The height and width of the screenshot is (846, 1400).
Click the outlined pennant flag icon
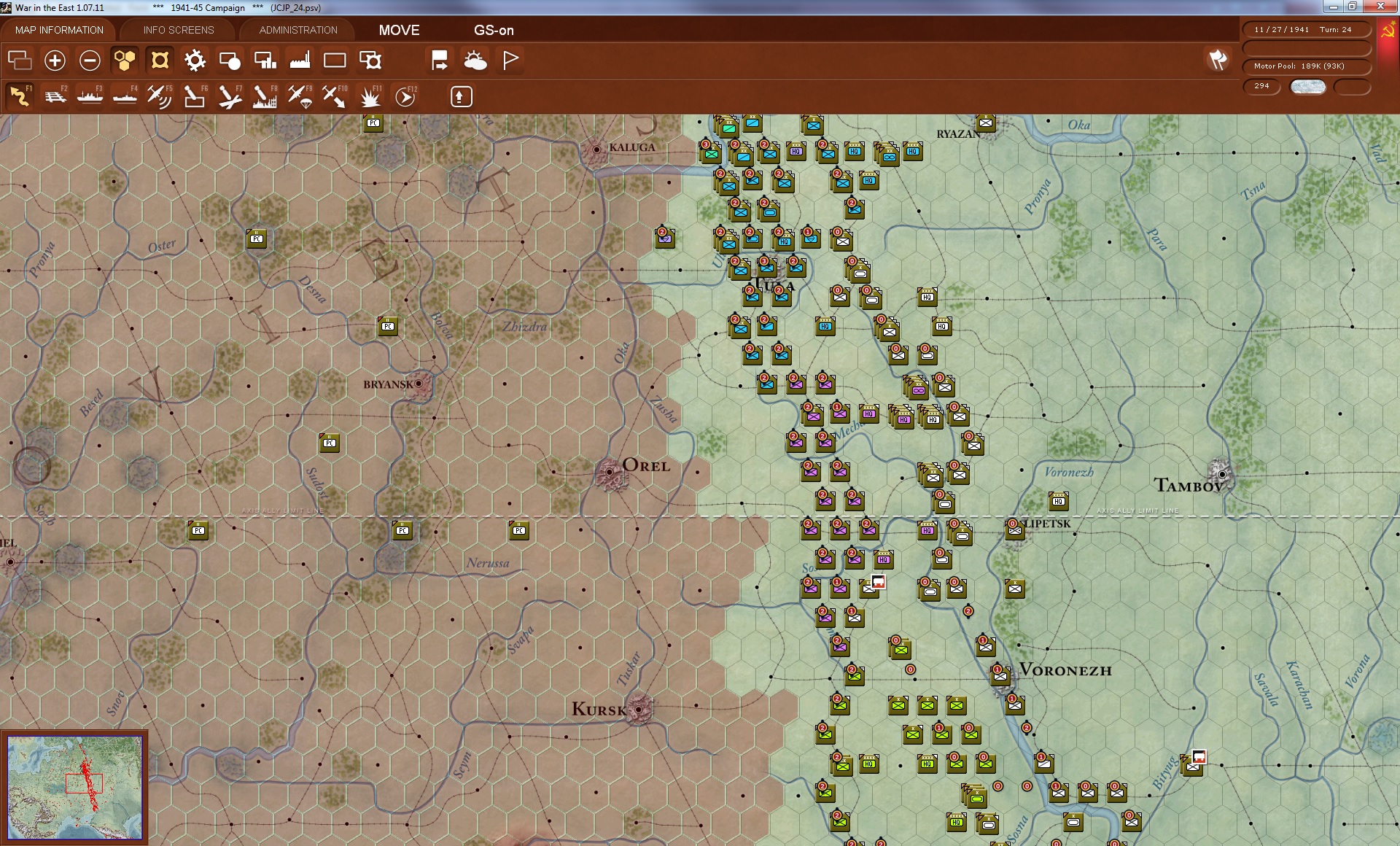[x=510, y=60]
